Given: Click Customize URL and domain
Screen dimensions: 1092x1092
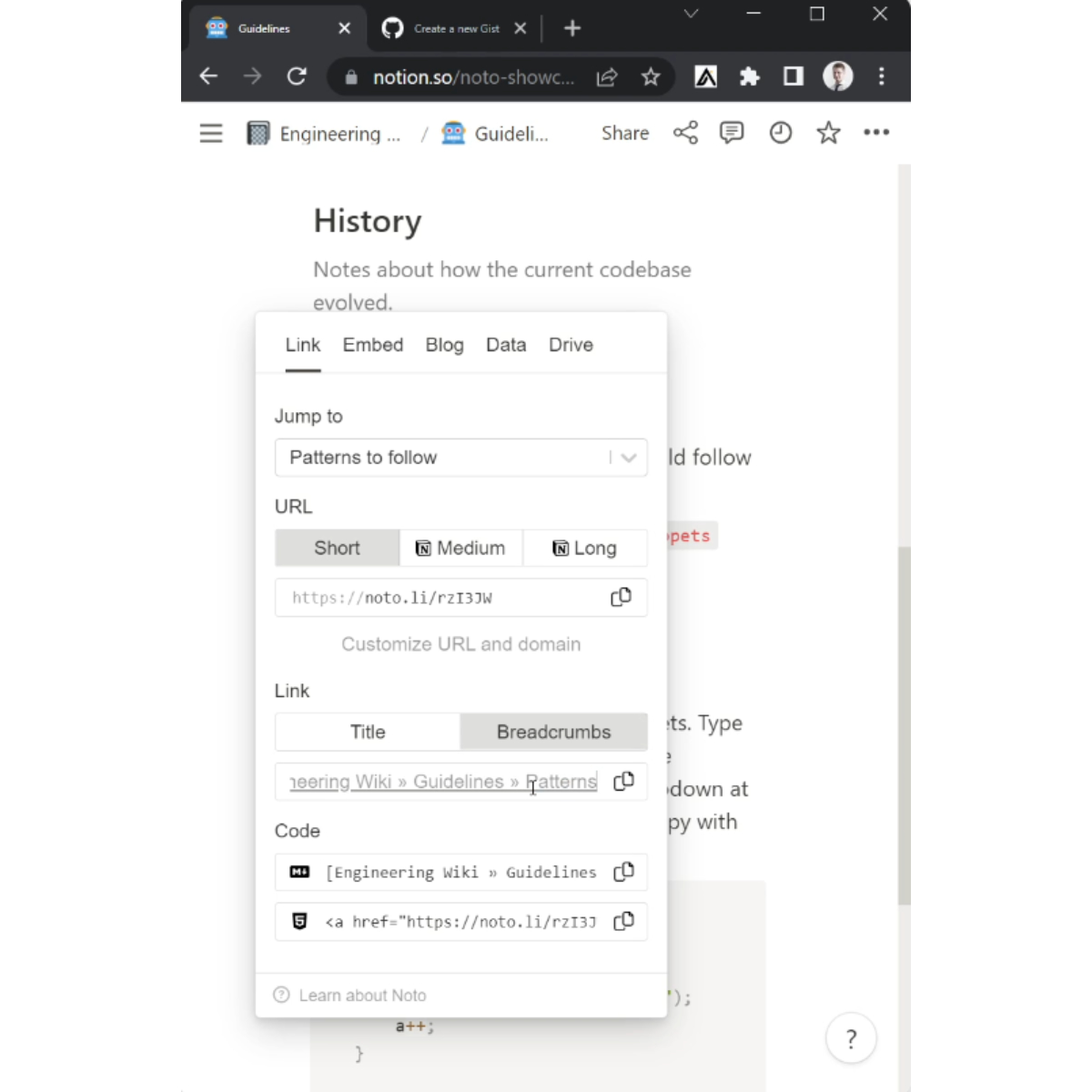Looking at the screenshot, I should pos(461,644).
